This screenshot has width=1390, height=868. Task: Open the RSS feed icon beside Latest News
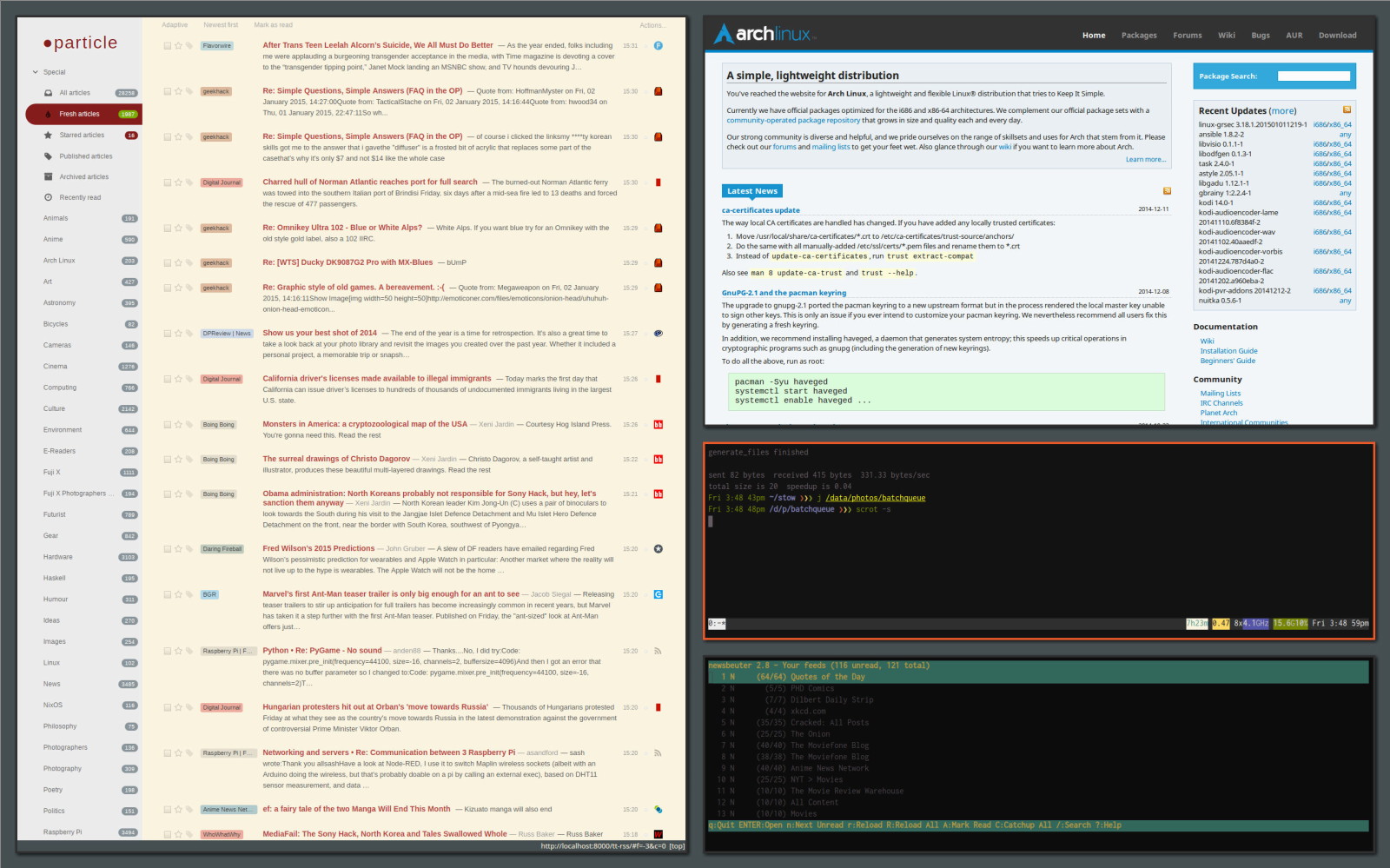(x=1167, y=191)
